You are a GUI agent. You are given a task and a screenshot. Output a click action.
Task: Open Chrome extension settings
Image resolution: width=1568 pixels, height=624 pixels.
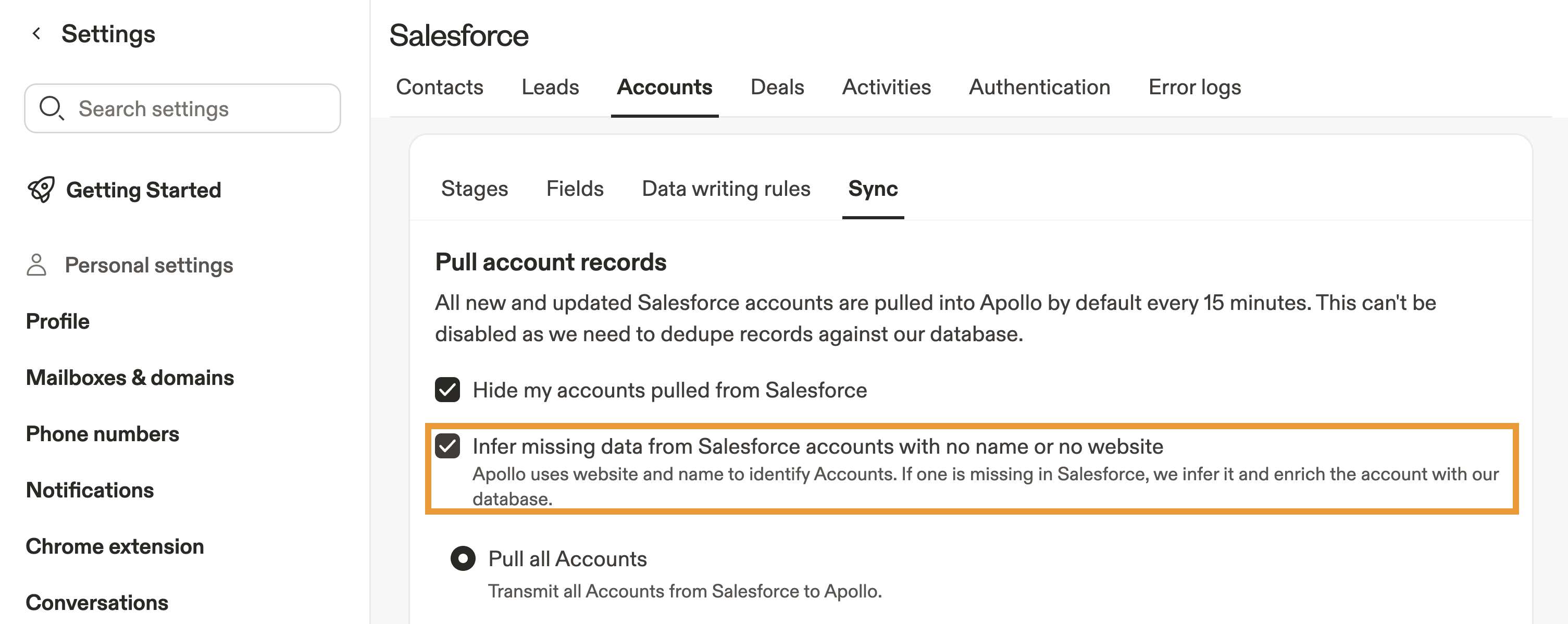(x=115, y=547)
